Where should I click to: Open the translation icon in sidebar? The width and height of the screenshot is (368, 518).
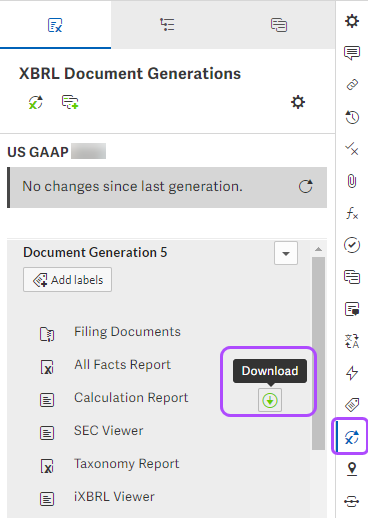352,341
